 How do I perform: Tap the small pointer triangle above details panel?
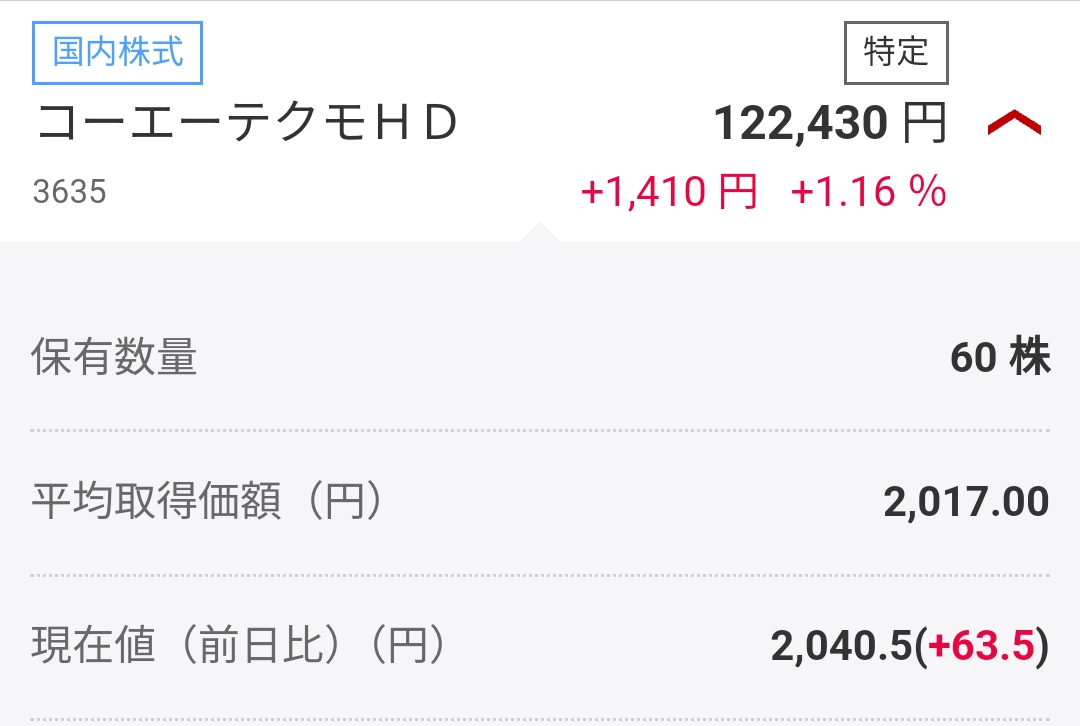(x=539, y=232)
